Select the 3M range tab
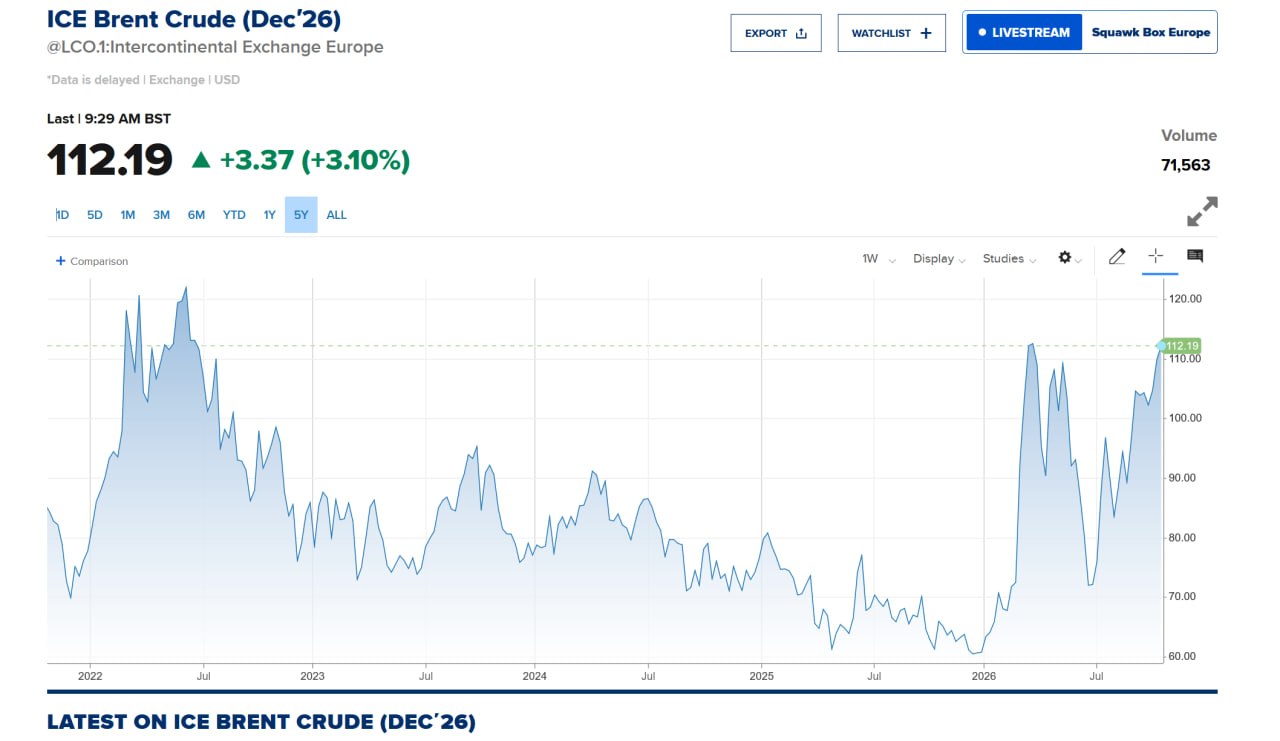This screenshot has height=741, width=1280. coord(161,215)
